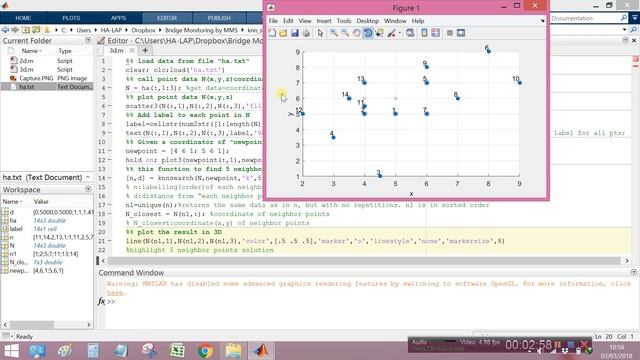Switch to the HOME ribbon tab

coord(23,18)
